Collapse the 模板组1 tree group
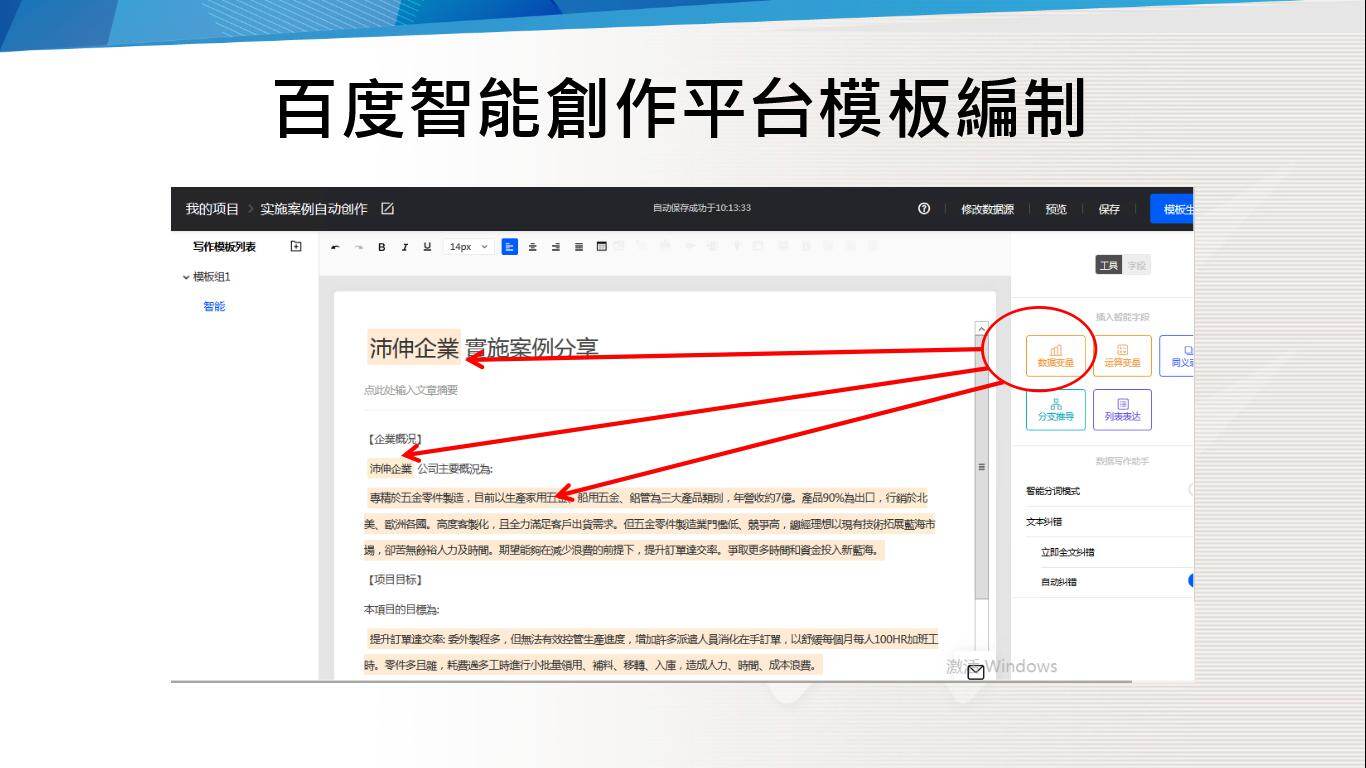Image resolution: width=1366 pixels, height=768 pixels. click(186, 277)
